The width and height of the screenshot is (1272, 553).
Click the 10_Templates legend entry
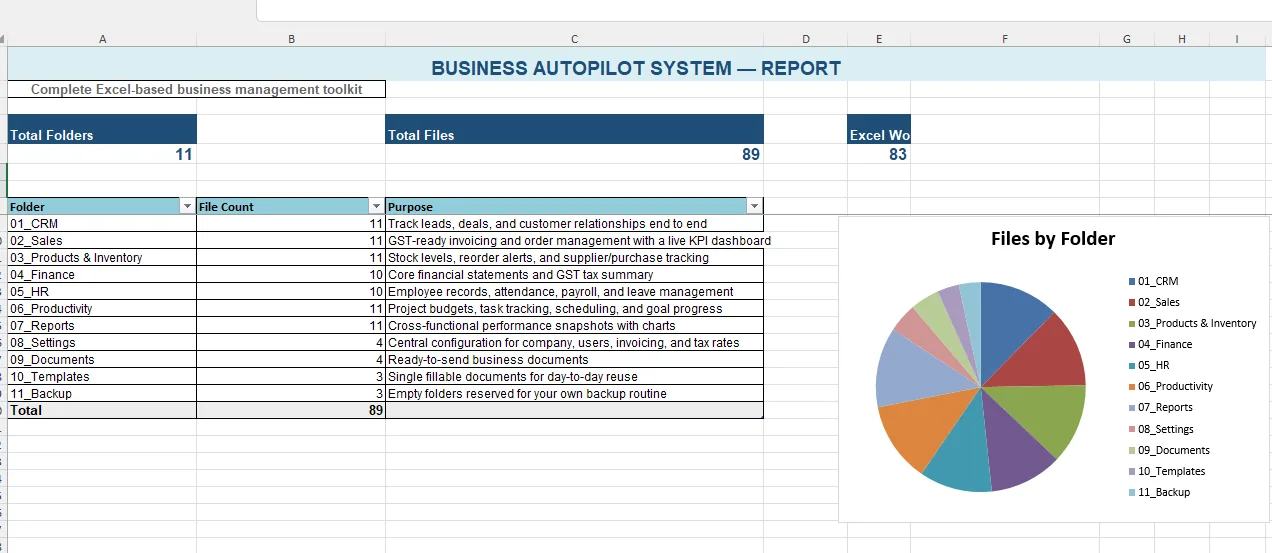1167,471
